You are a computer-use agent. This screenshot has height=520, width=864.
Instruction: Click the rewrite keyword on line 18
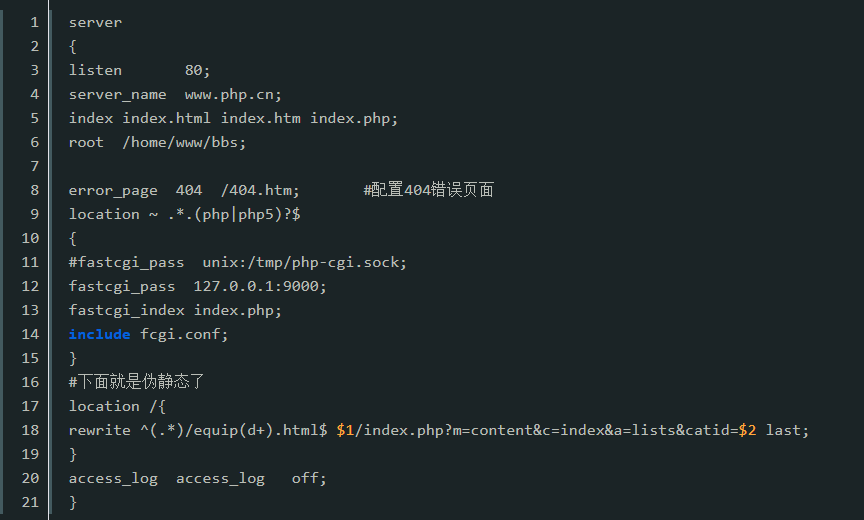tap(99, 430)
